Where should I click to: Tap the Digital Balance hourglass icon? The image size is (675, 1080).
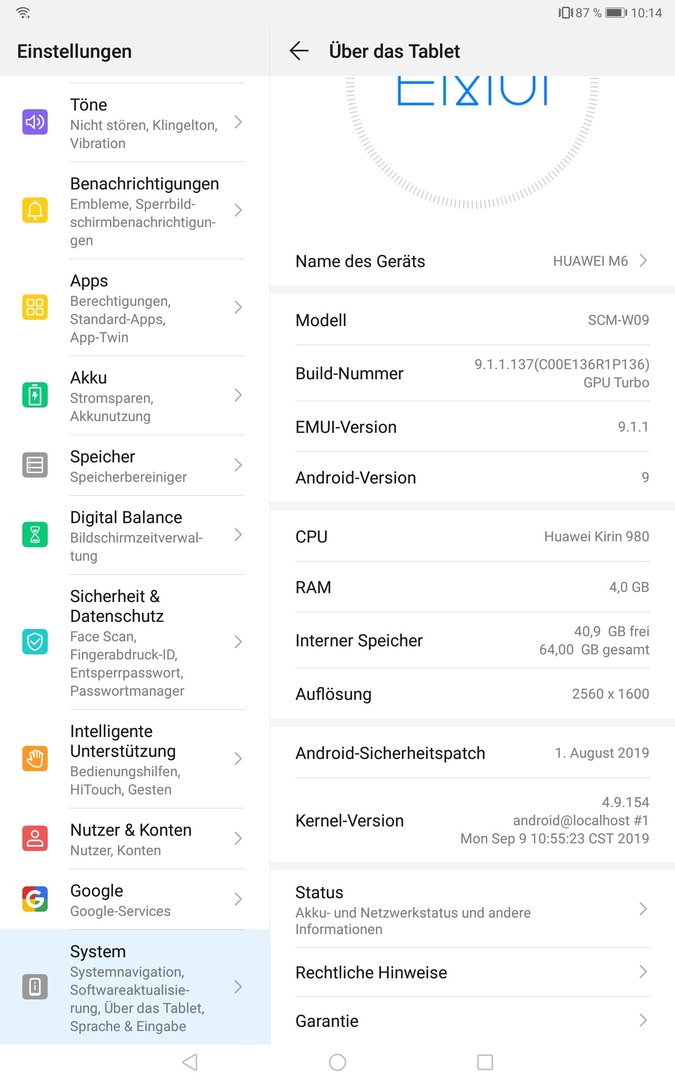tap(35, 534)
